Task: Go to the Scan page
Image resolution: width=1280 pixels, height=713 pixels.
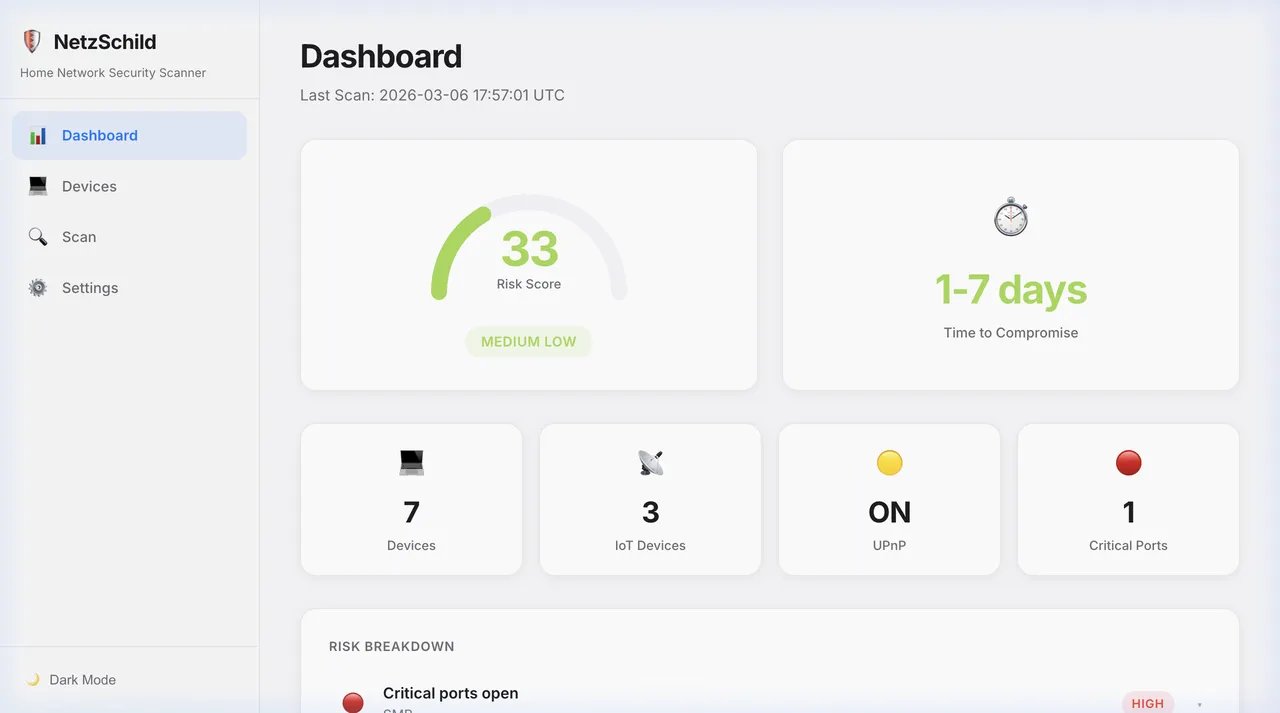Action: [x=129, y=237]
